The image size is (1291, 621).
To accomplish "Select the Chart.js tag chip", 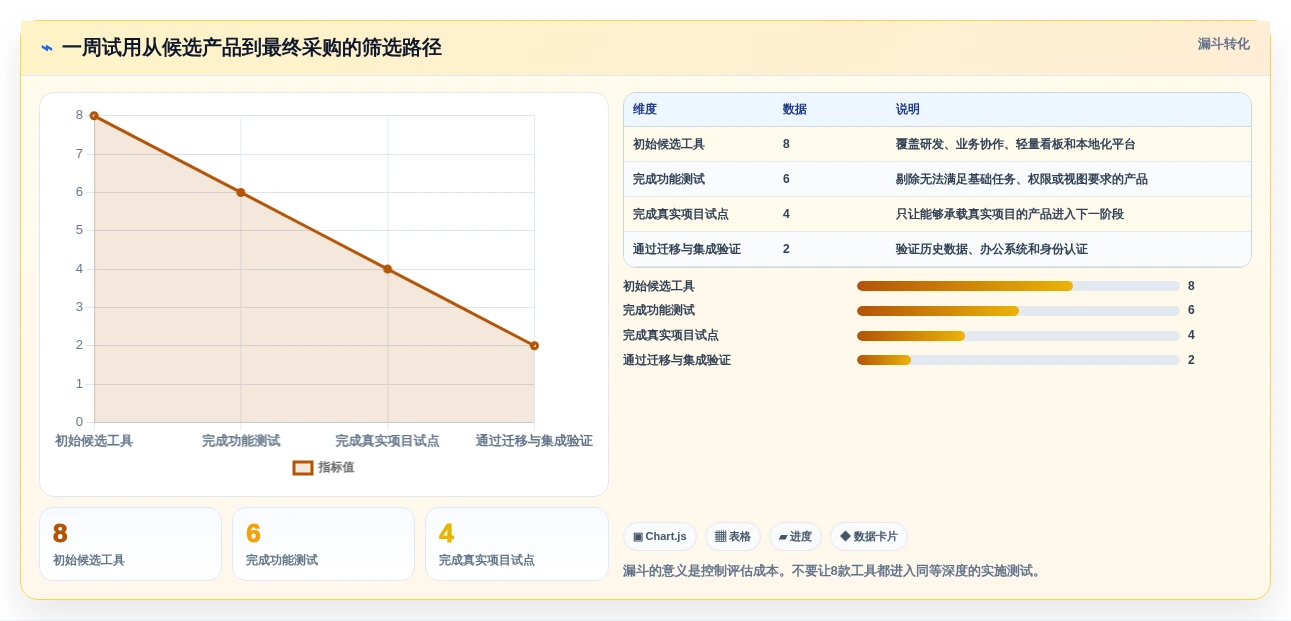I will (660, 537).
